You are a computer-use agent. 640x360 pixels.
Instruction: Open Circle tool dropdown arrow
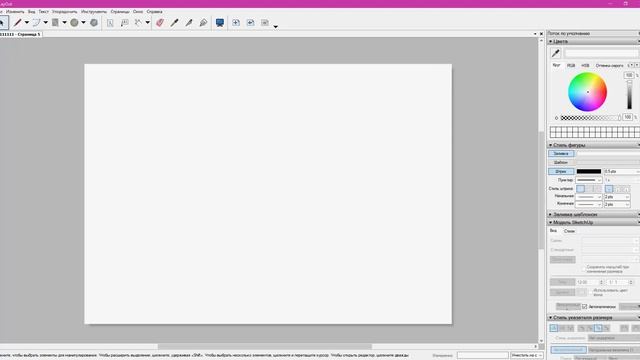click(84, 23)
